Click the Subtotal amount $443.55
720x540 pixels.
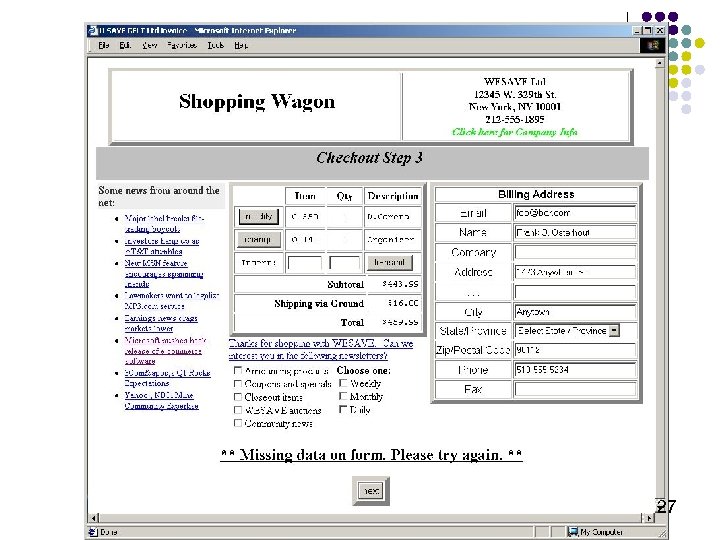click(400, 284)
